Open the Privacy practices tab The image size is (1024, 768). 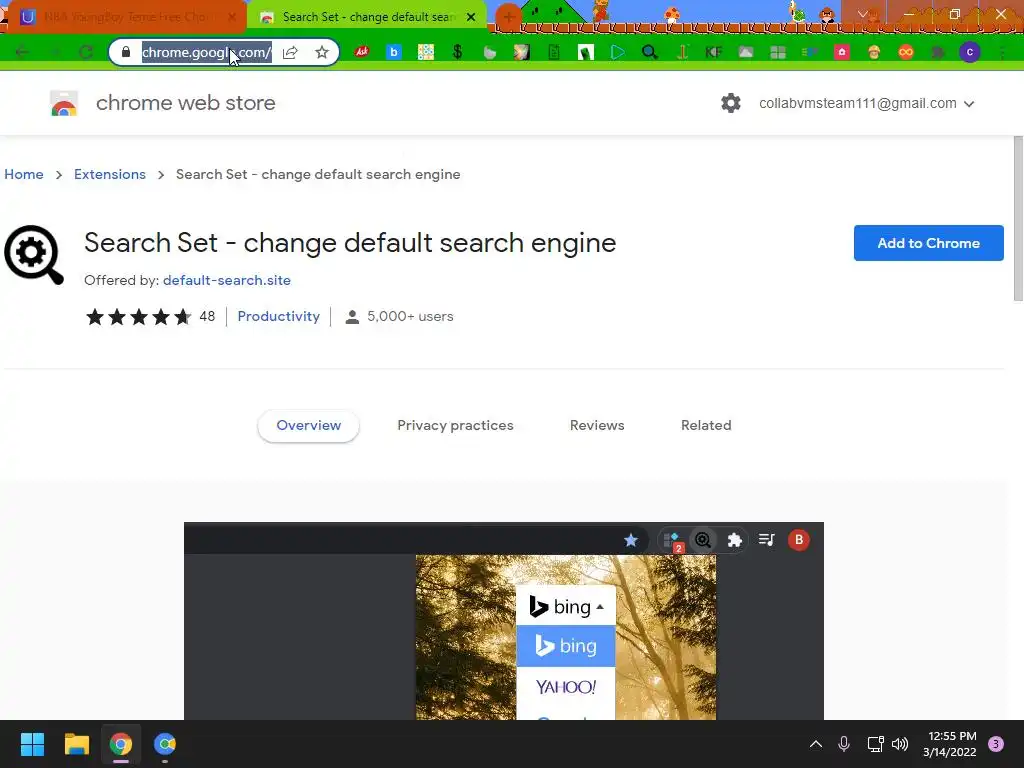coord(455,425)
